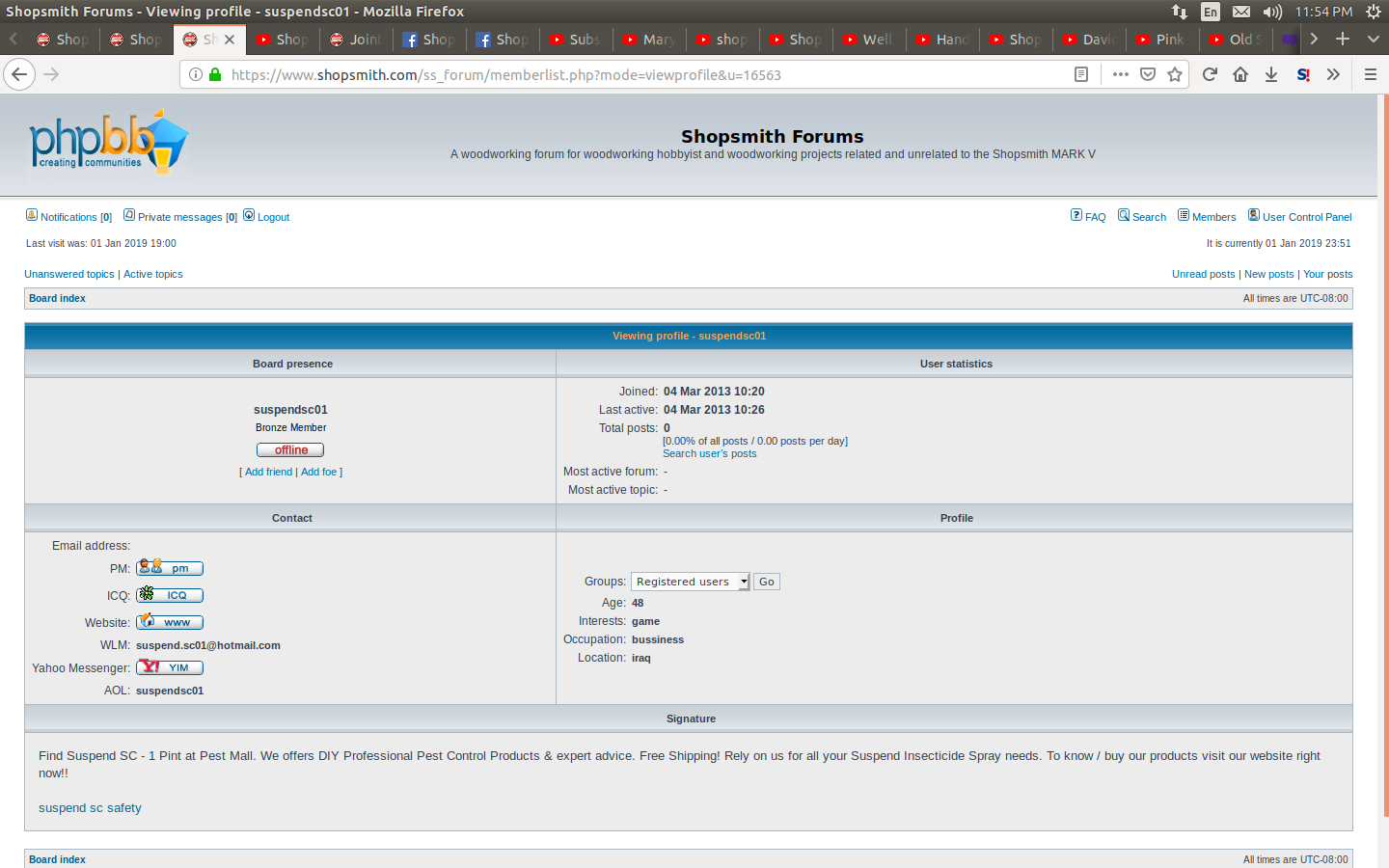Click Add foe link

318,472
